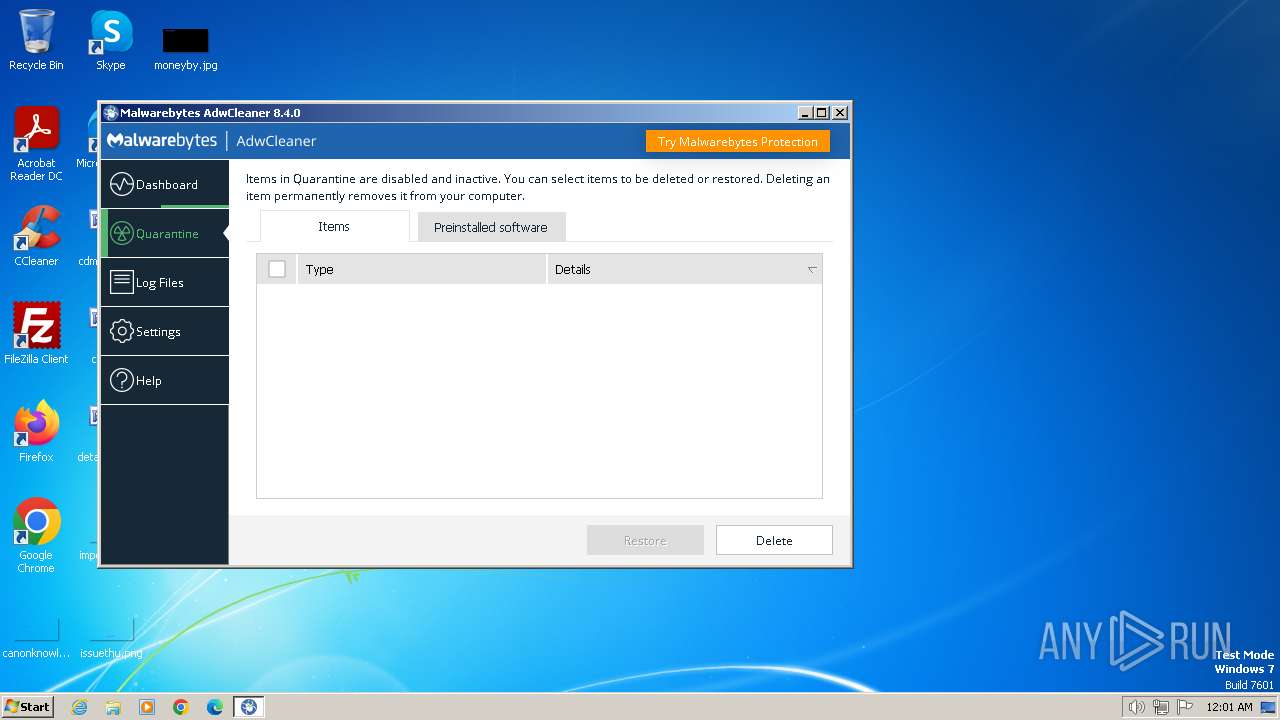Click the 12:01 AM taskbar clock

[1229, 707]
